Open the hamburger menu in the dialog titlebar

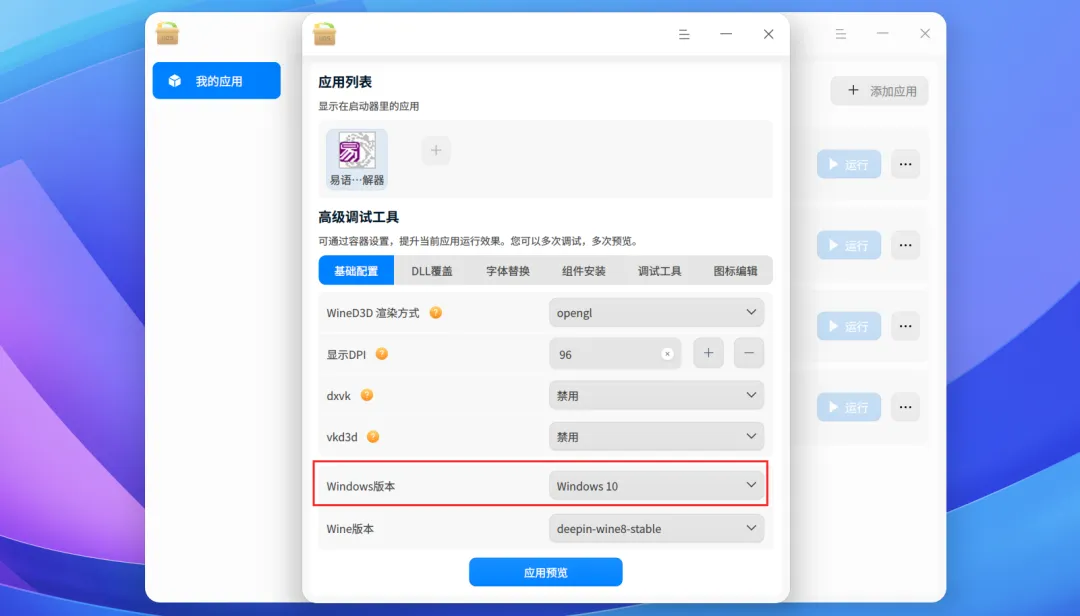coord(684,34)
